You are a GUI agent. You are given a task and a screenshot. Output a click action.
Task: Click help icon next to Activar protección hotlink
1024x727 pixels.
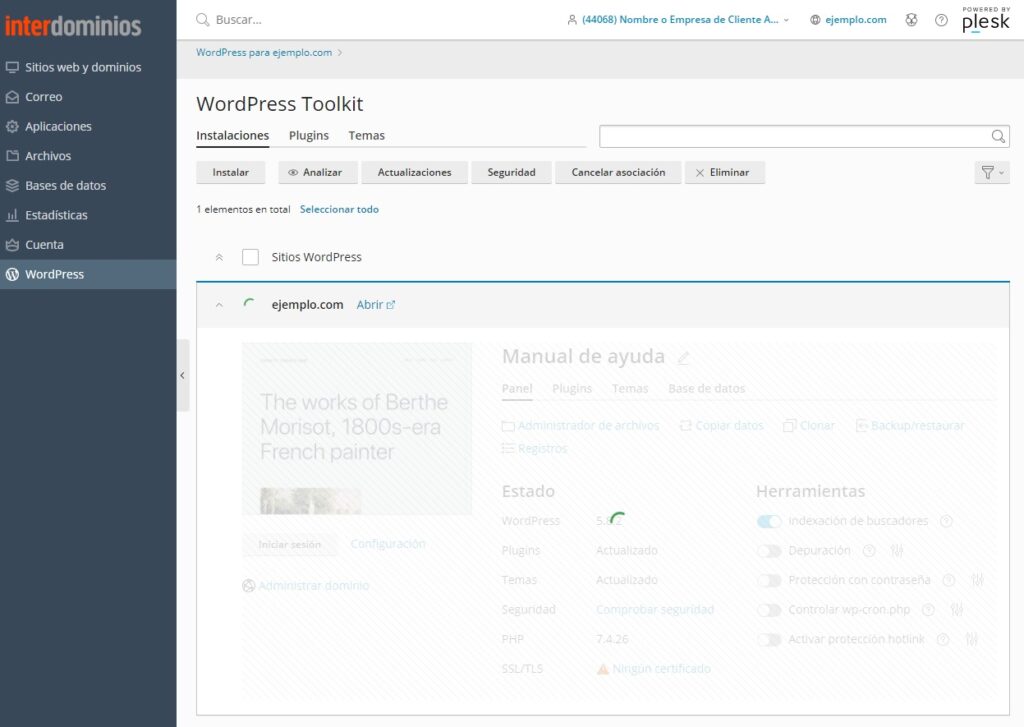pyautogui.click(x=943, y=639)
